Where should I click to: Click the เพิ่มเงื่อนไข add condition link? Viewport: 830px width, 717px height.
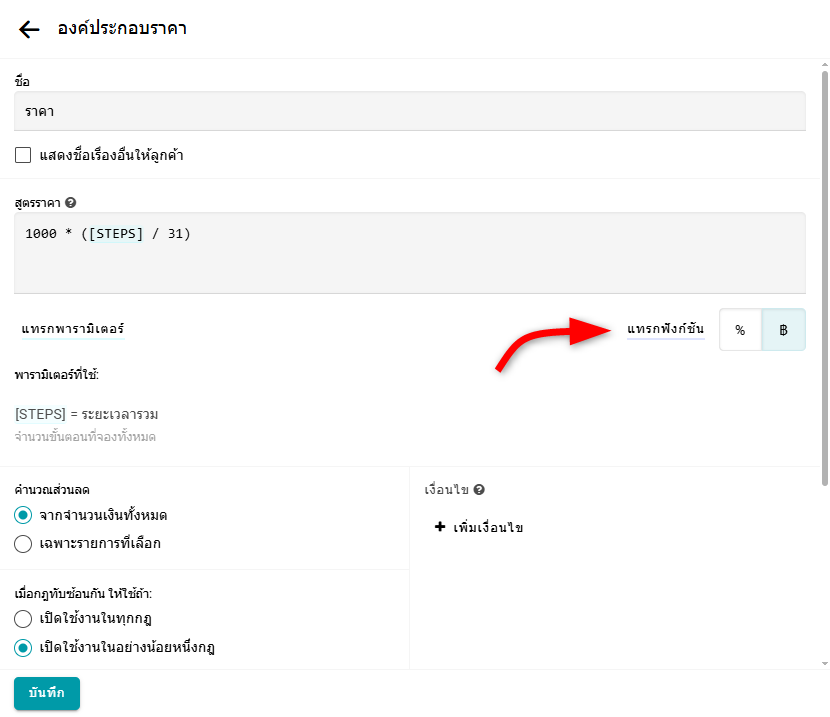point(488,527)
